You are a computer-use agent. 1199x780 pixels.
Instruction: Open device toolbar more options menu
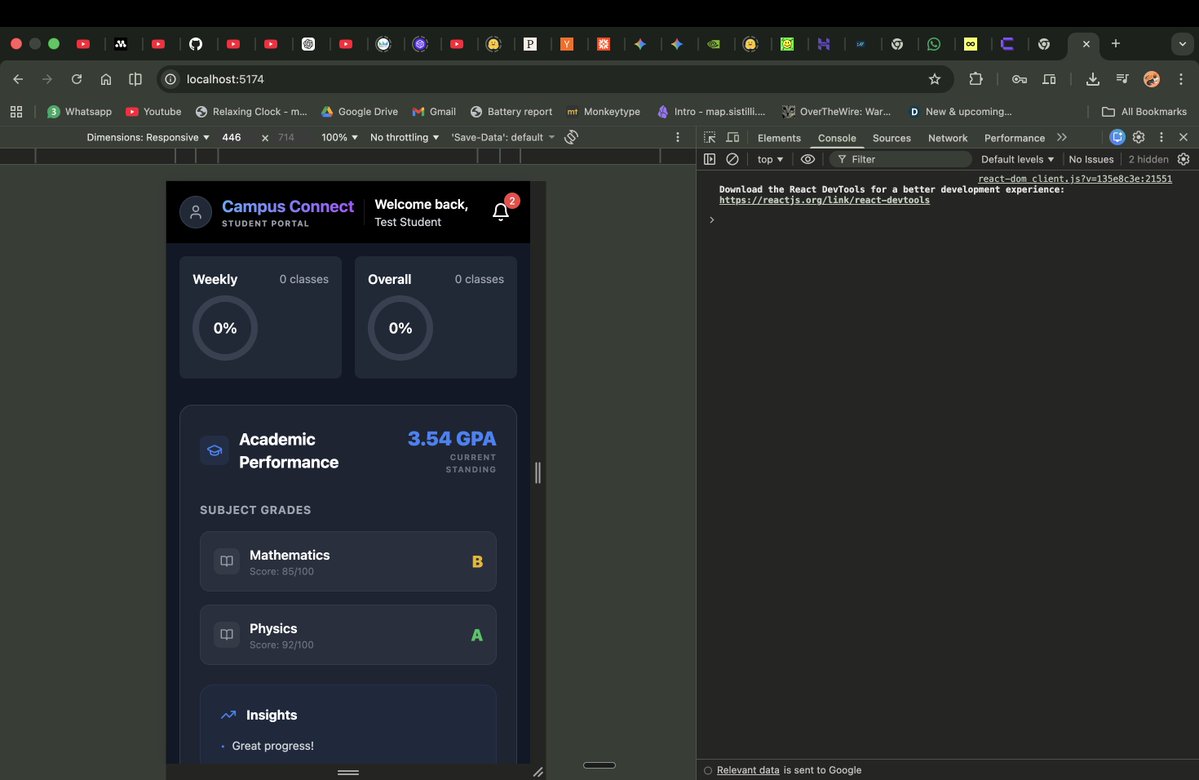(x=677, y=137)
